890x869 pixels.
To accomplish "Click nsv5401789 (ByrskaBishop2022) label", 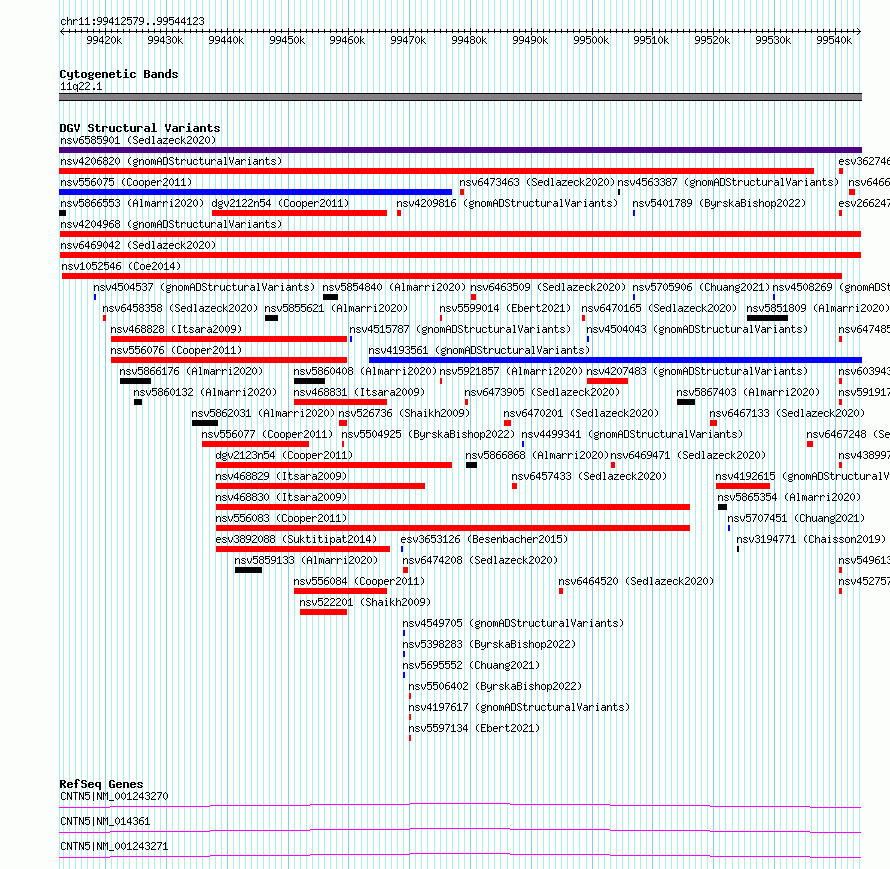I will (719, 203).
